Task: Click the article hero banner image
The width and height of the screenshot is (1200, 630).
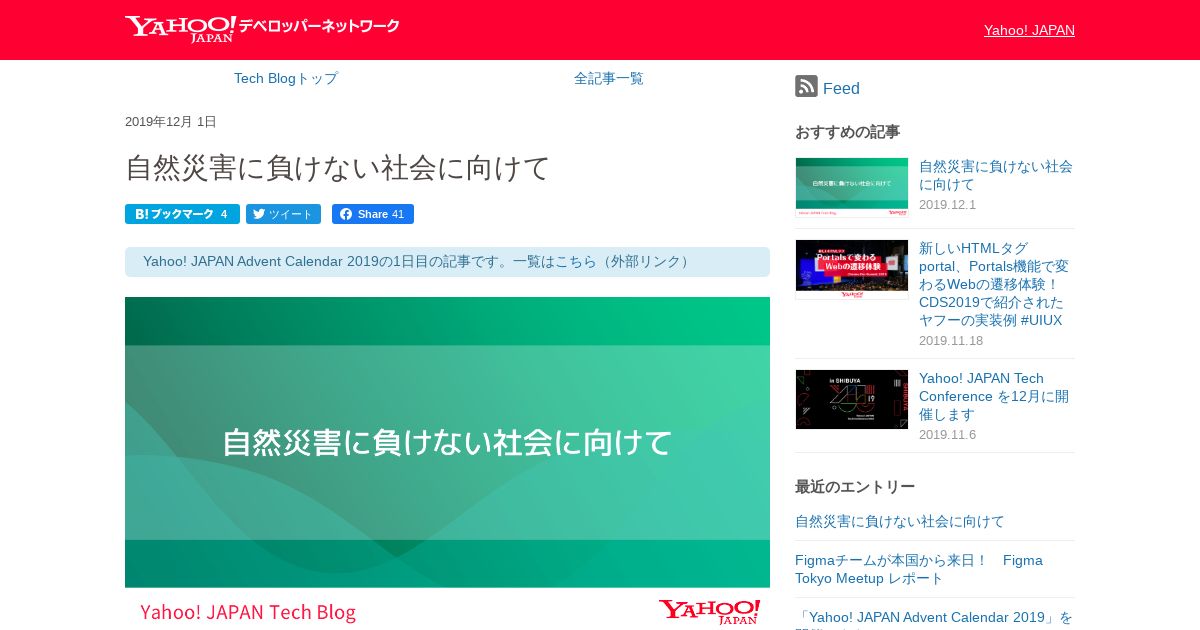Action: point(447,463)
